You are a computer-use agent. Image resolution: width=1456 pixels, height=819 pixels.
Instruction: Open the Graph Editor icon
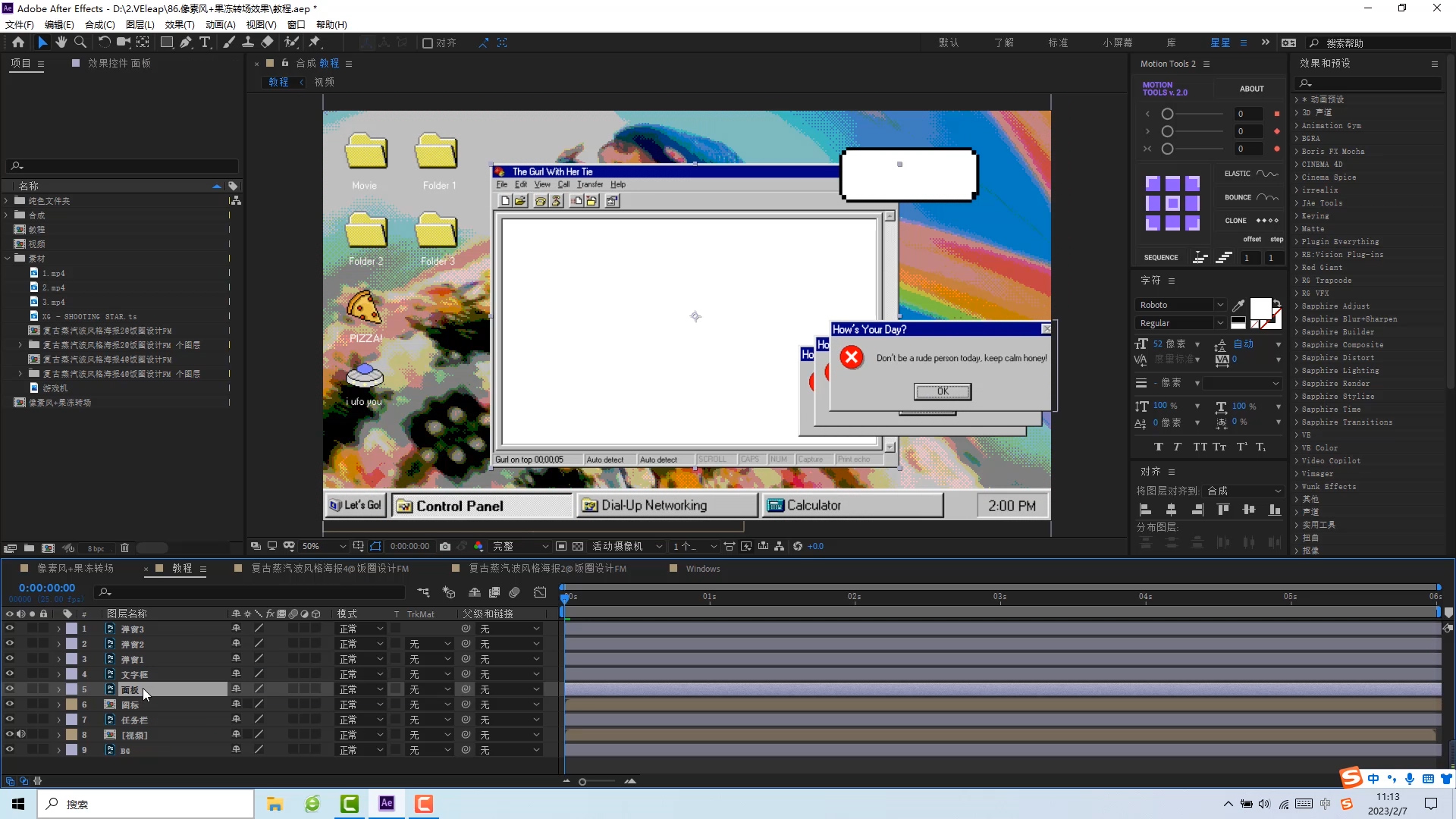point(540,592)
